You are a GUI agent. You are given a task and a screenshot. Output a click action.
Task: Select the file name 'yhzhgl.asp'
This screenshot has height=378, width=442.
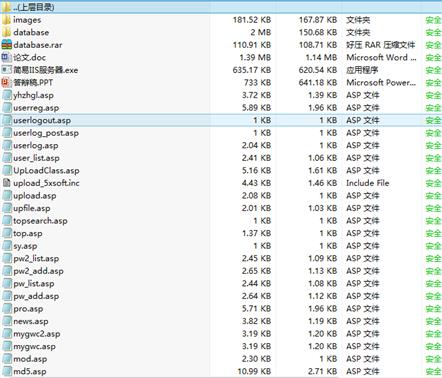[x=33, y=95]
